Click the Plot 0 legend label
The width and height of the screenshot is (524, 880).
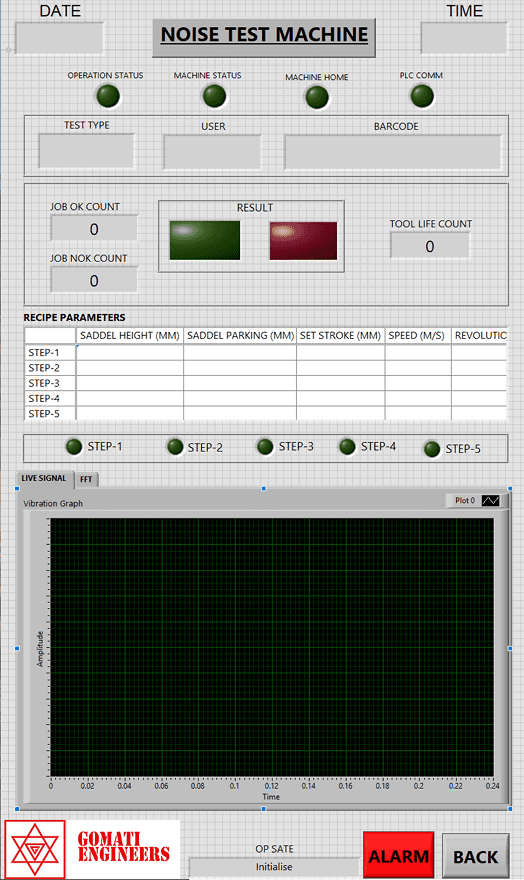[x=465, y=500]
